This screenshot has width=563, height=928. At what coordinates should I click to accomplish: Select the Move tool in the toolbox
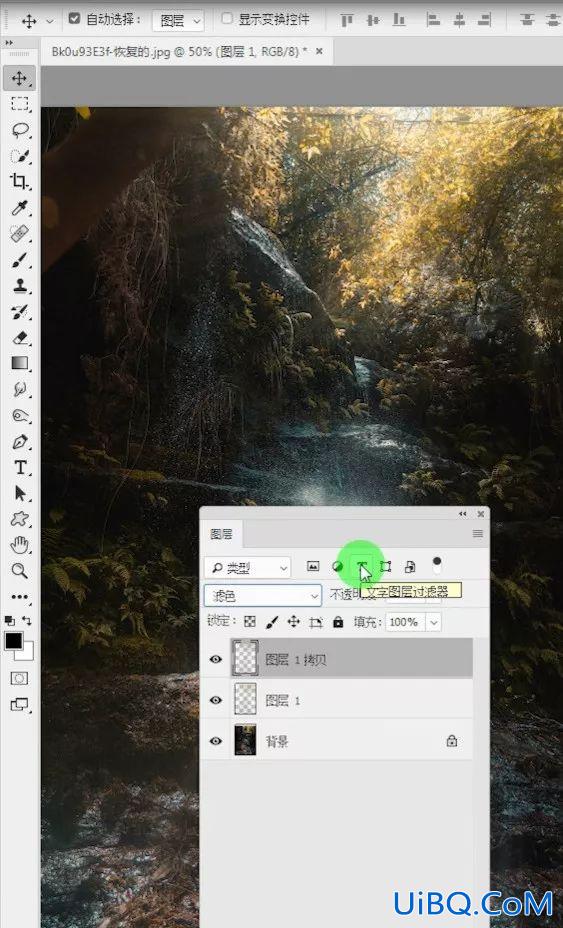(x=20, y=78)
